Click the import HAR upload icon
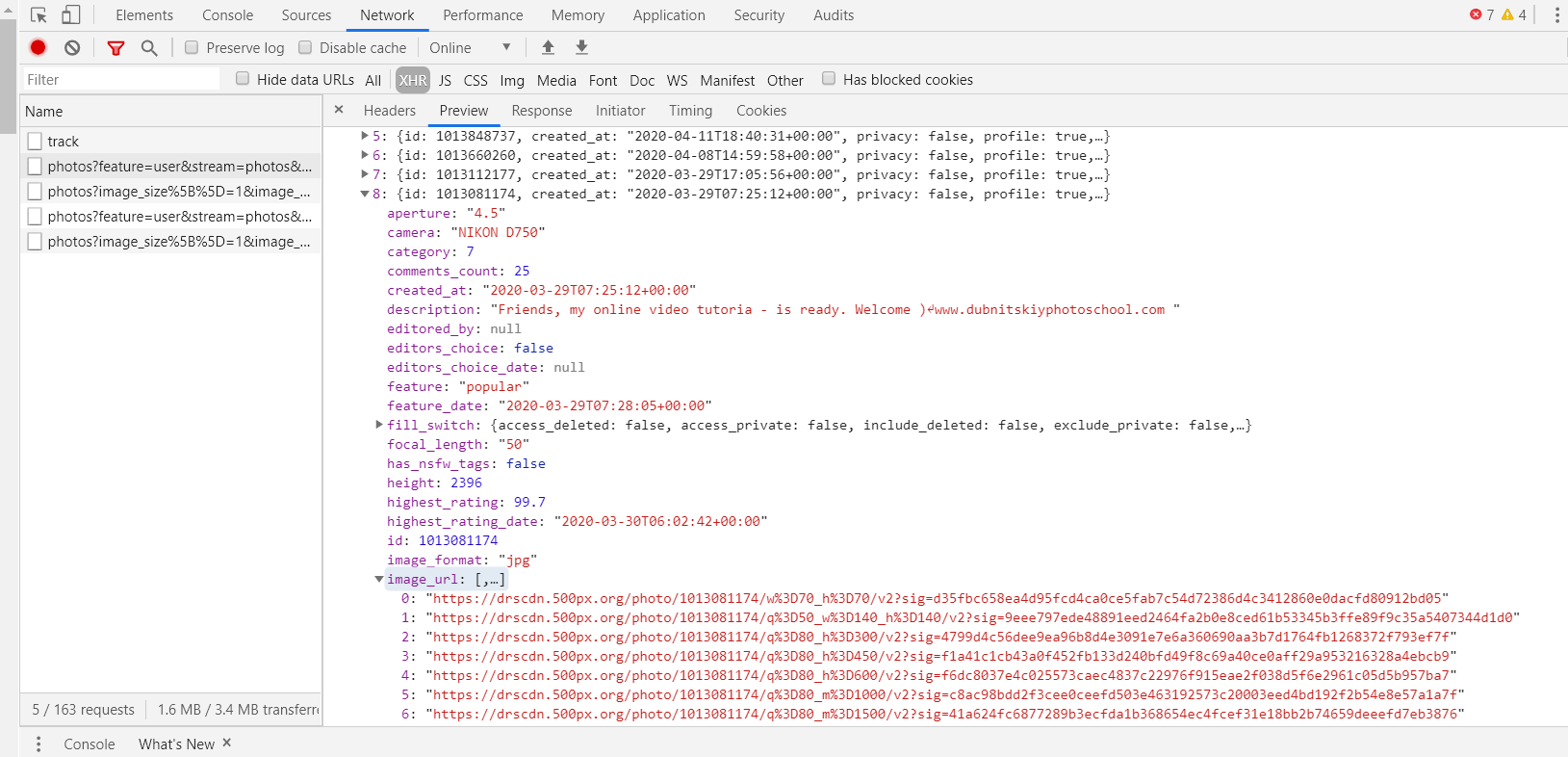This screenshot has height=757, width=1568. (548, 47)
